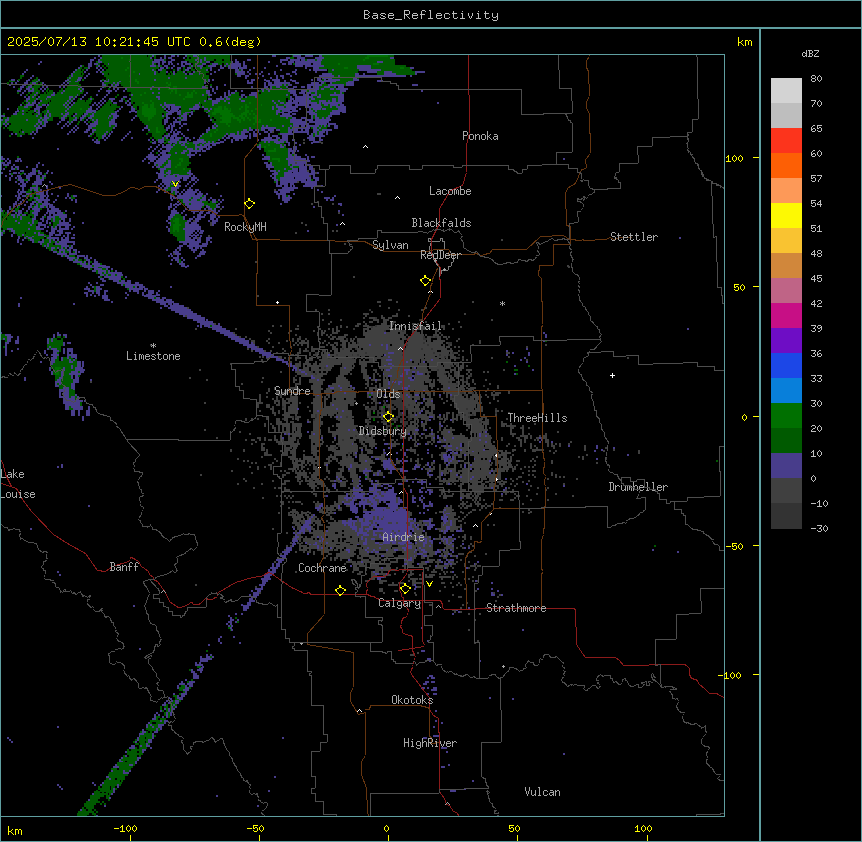The image size is (862, 842).
Task: Click the Olds label
Action: [x=388, y=394]
